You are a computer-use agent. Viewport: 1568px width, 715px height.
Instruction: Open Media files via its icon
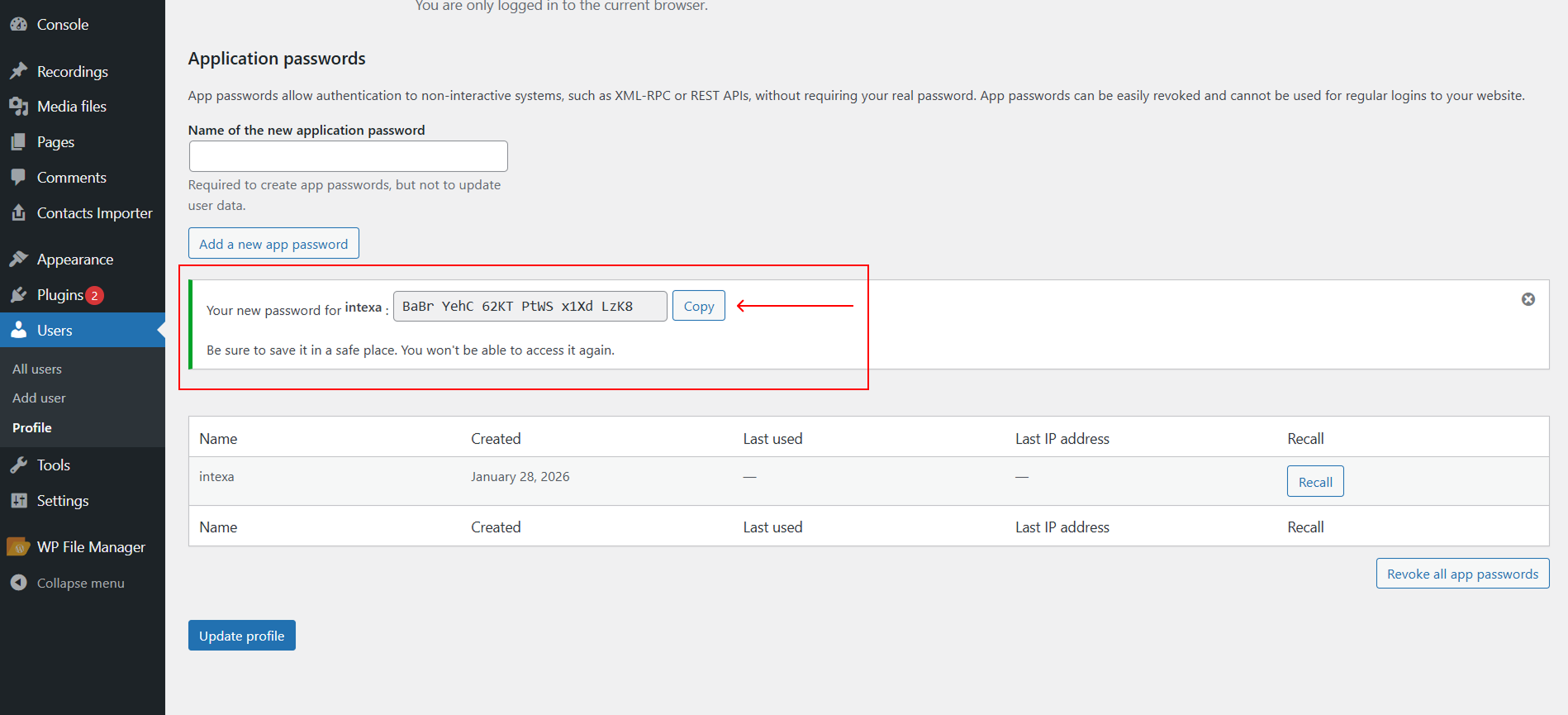18,107
